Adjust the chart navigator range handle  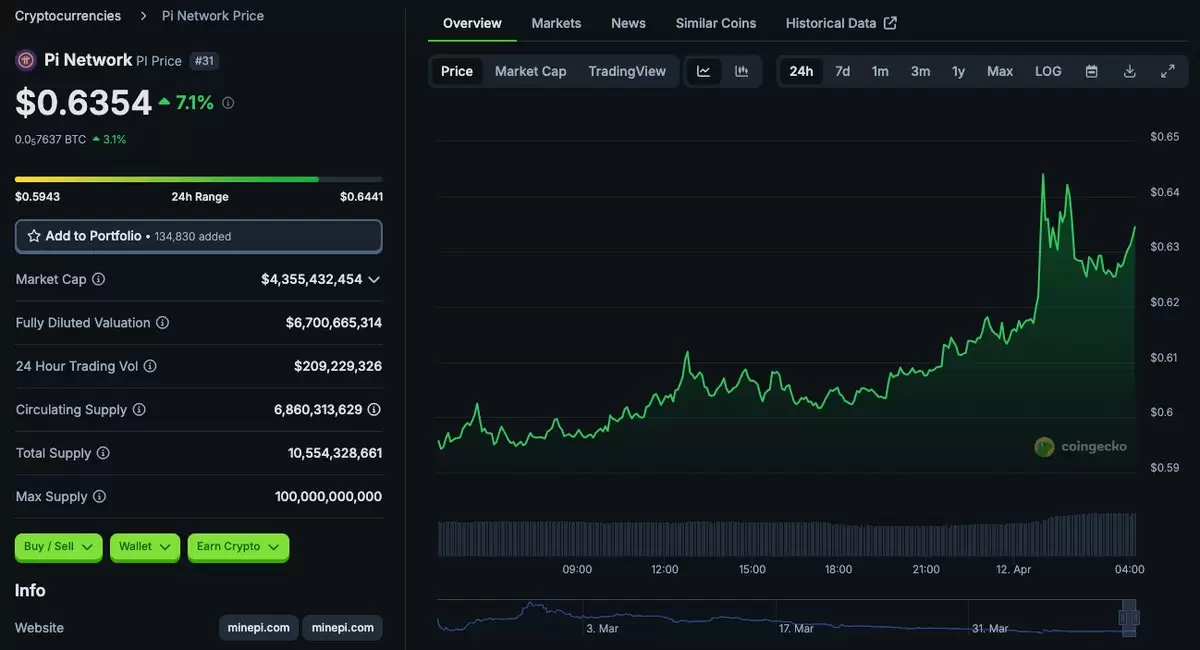point(1130,618)
